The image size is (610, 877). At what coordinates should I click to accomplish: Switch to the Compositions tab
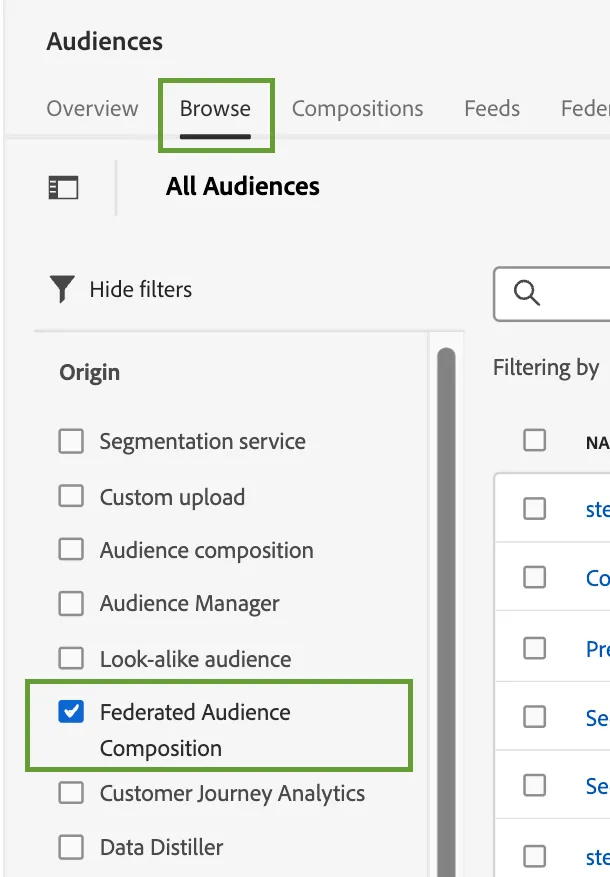pyautogui.click(x=357, y=109)
